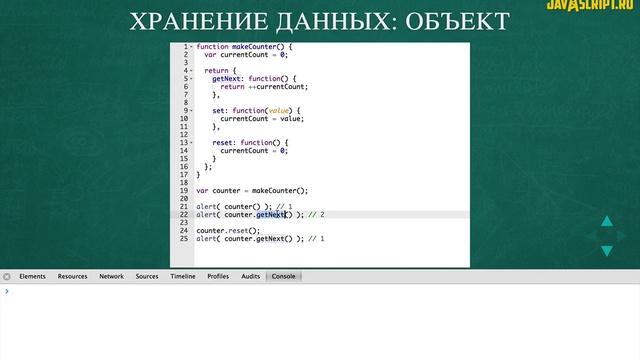This screenshot has width=640, height=360.
Task: Click the slide title 'ХРАНЕНИЕ ДАННЫХ: ОБЪЕКТ'
Action: point(320,21)
